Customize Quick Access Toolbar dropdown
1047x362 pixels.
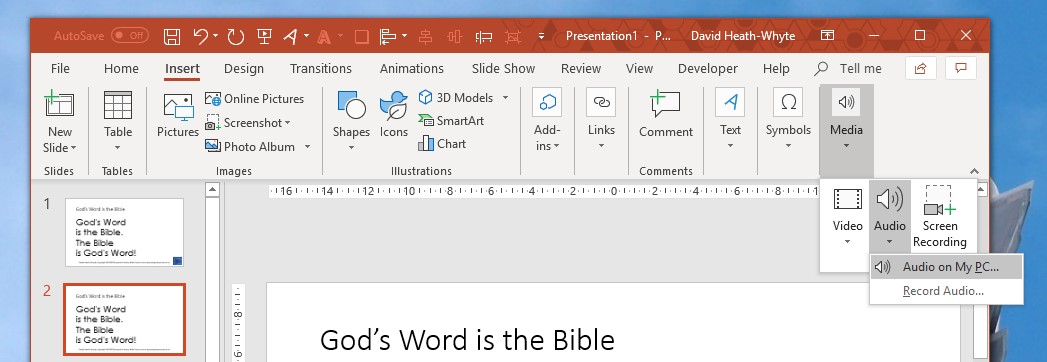542,36
